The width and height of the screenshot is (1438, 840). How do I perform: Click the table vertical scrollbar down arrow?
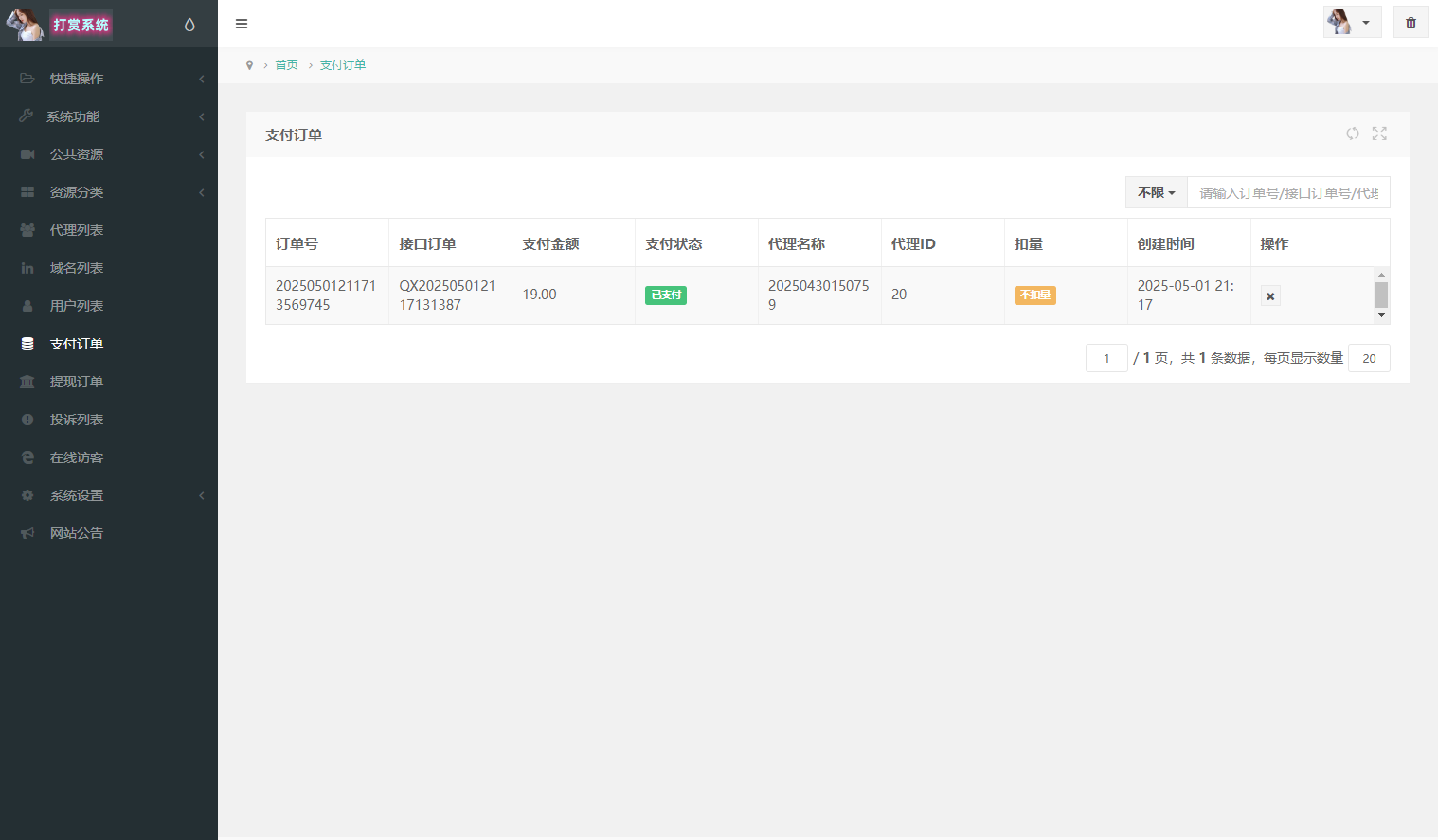click(1381, 315)
